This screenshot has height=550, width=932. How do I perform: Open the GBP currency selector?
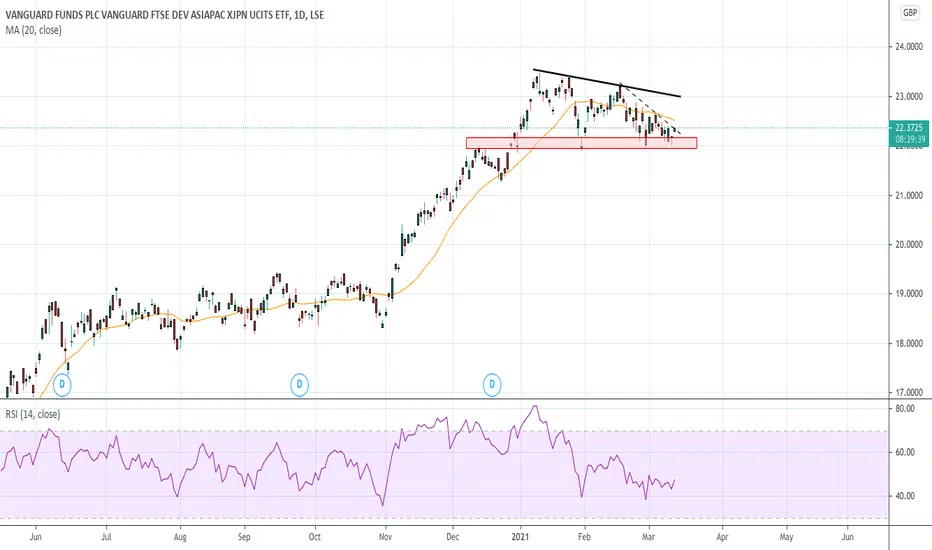pos(910,13)
